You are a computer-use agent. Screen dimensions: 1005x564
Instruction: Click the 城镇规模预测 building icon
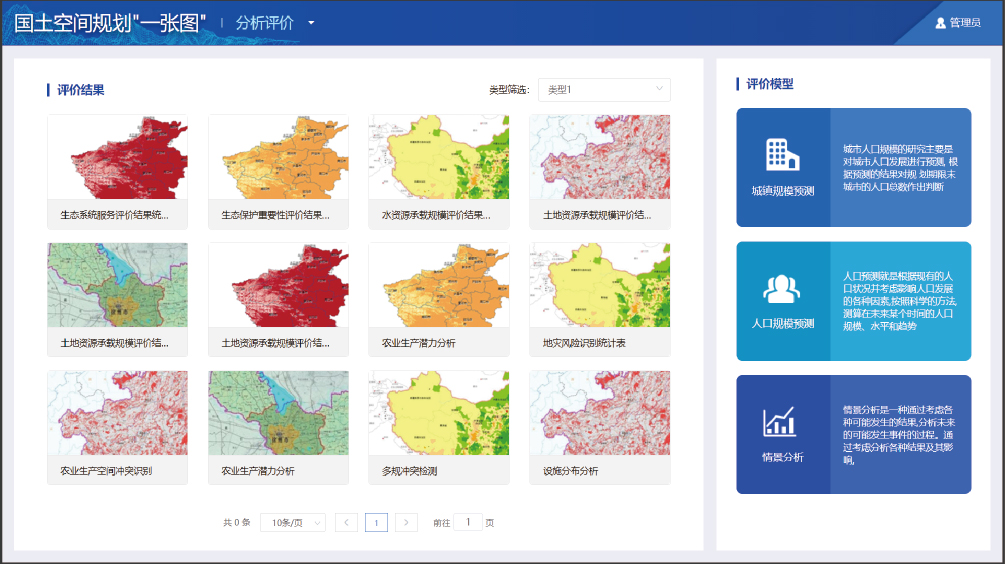click(783, 154)
